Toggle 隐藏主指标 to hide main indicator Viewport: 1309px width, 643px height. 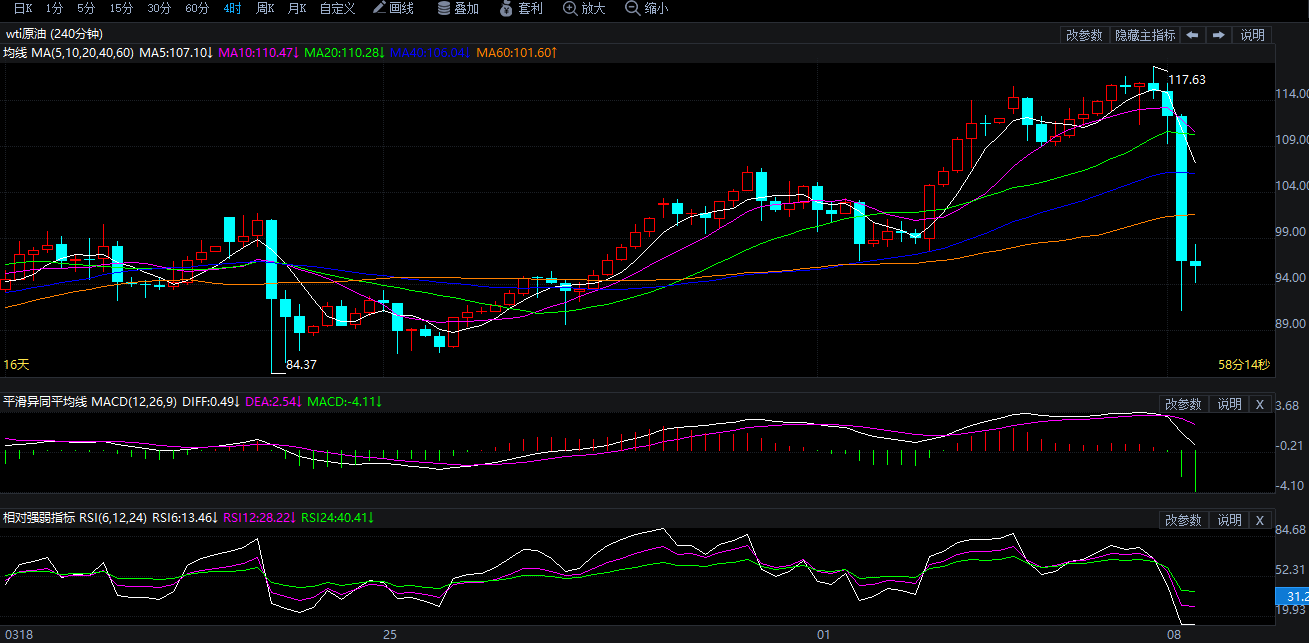[x=1145, y=35]
